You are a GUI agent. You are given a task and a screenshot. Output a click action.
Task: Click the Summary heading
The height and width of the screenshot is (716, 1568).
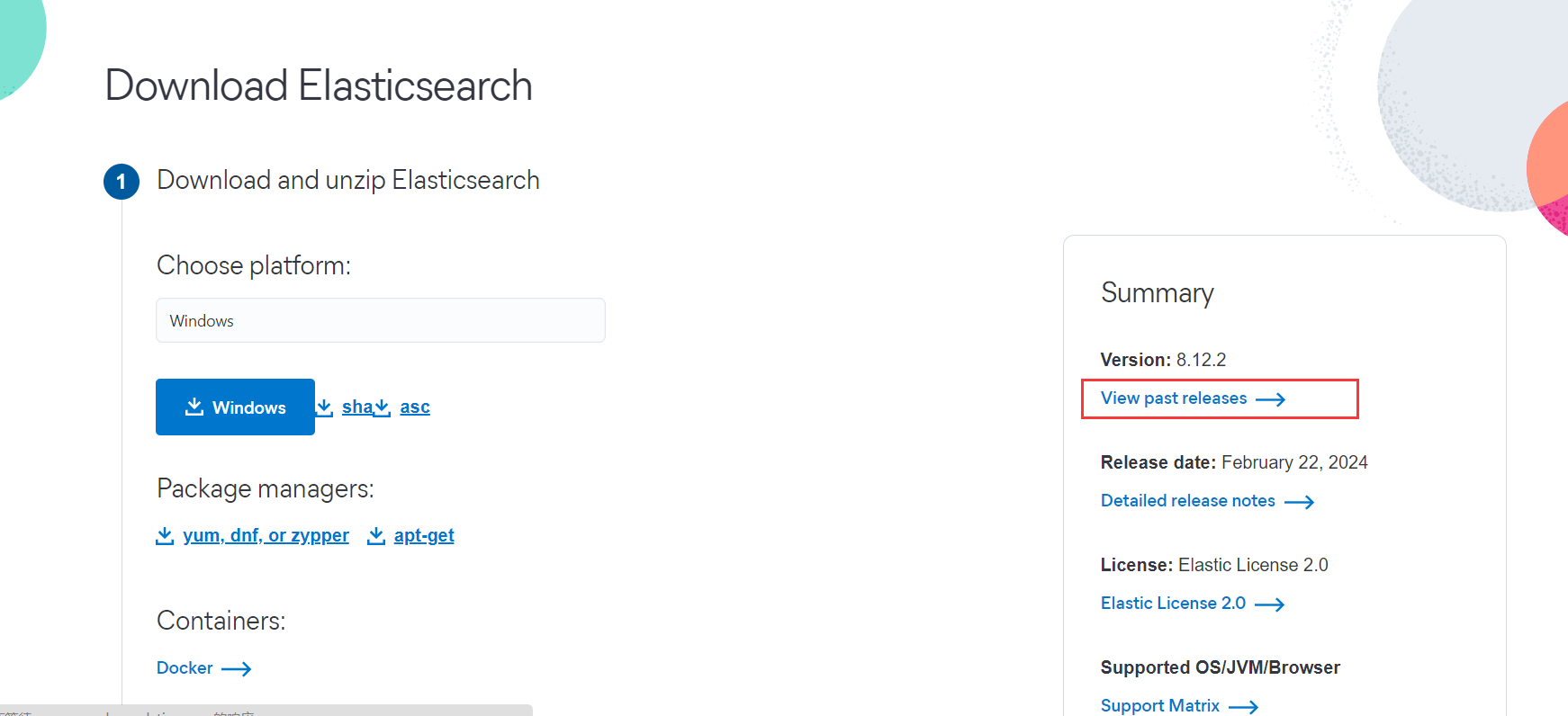click(1158, 293)
